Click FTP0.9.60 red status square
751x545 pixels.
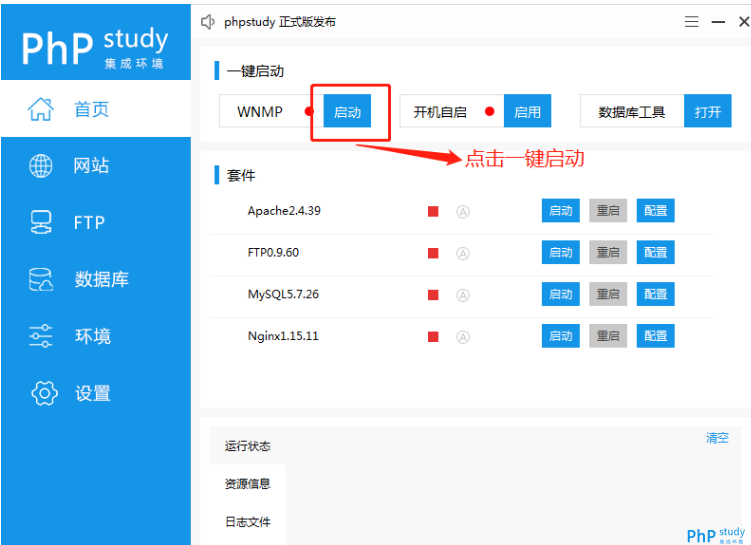pos(433,253)
